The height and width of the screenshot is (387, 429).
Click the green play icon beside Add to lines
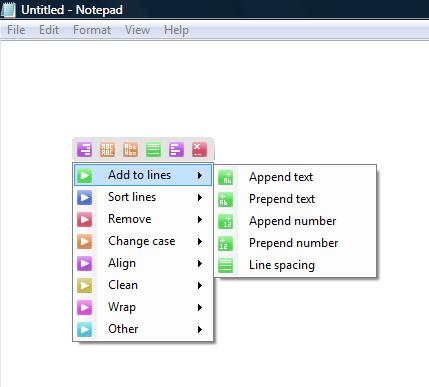84,175
